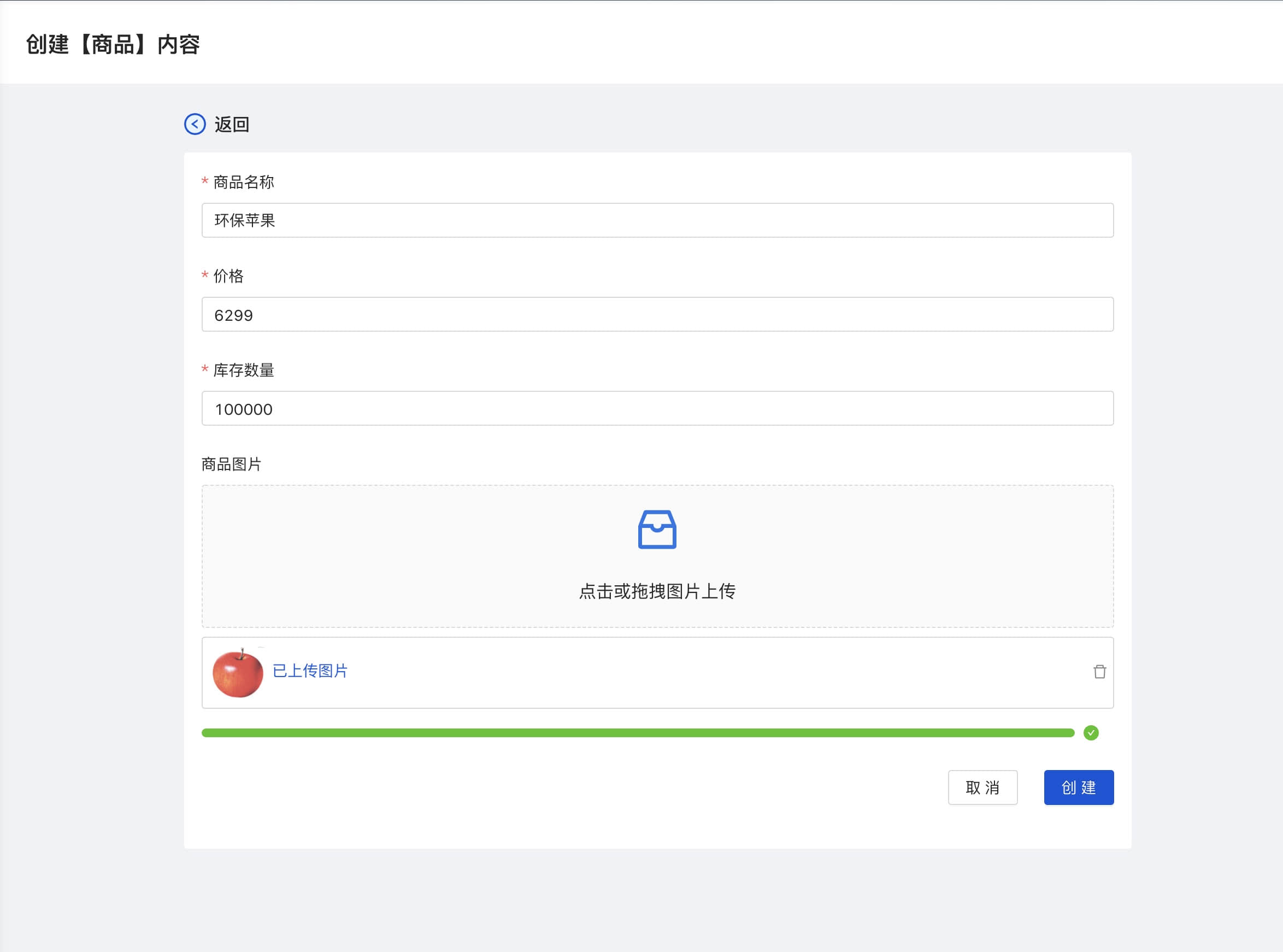Screen dimensions: 1283x952
Task: Click the 商品图片 field label
Action: [x=232, y=464]
